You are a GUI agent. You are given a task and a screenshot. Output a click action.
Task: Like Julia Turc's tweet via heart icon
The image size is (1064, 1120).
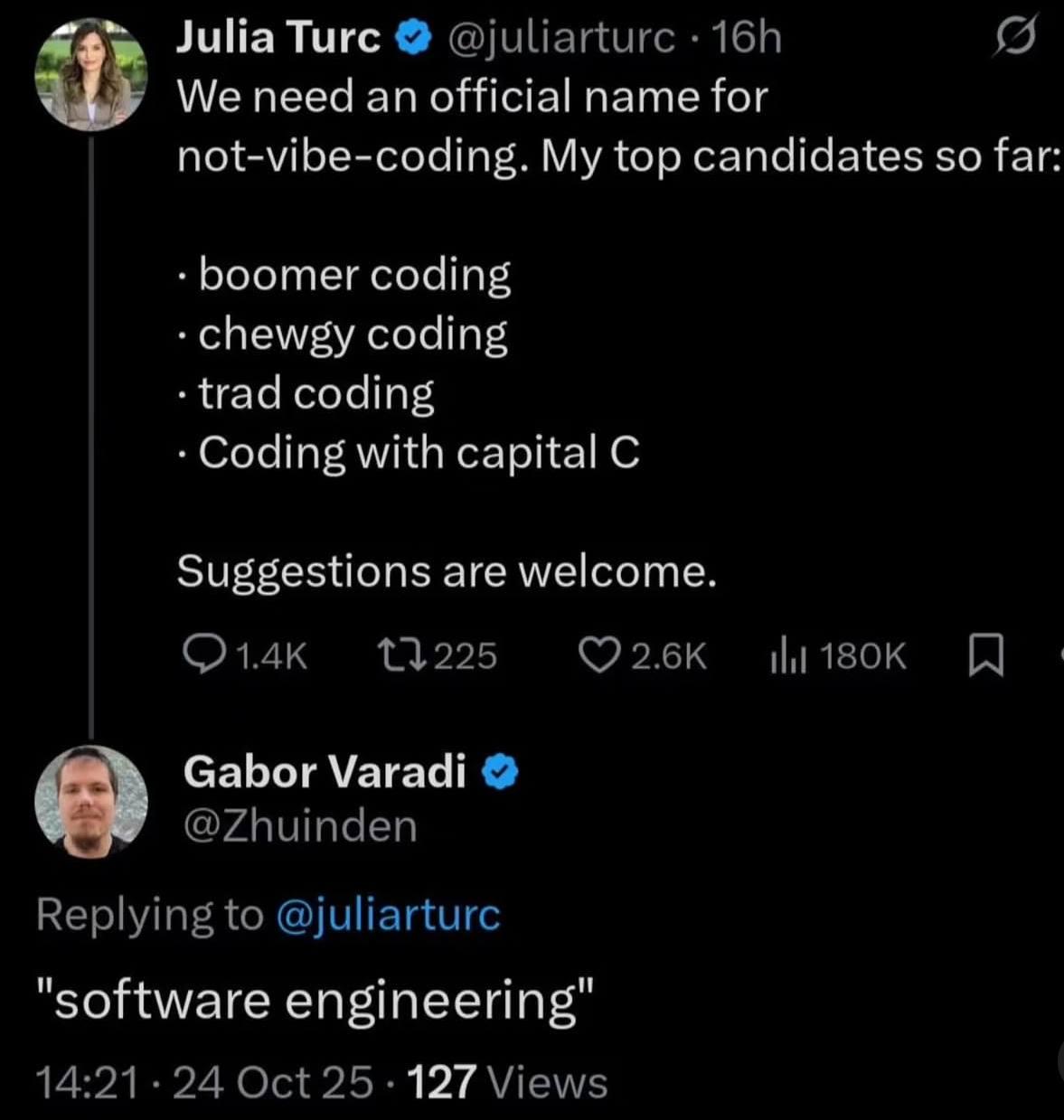pyautogui.click(x=602, y=654)
